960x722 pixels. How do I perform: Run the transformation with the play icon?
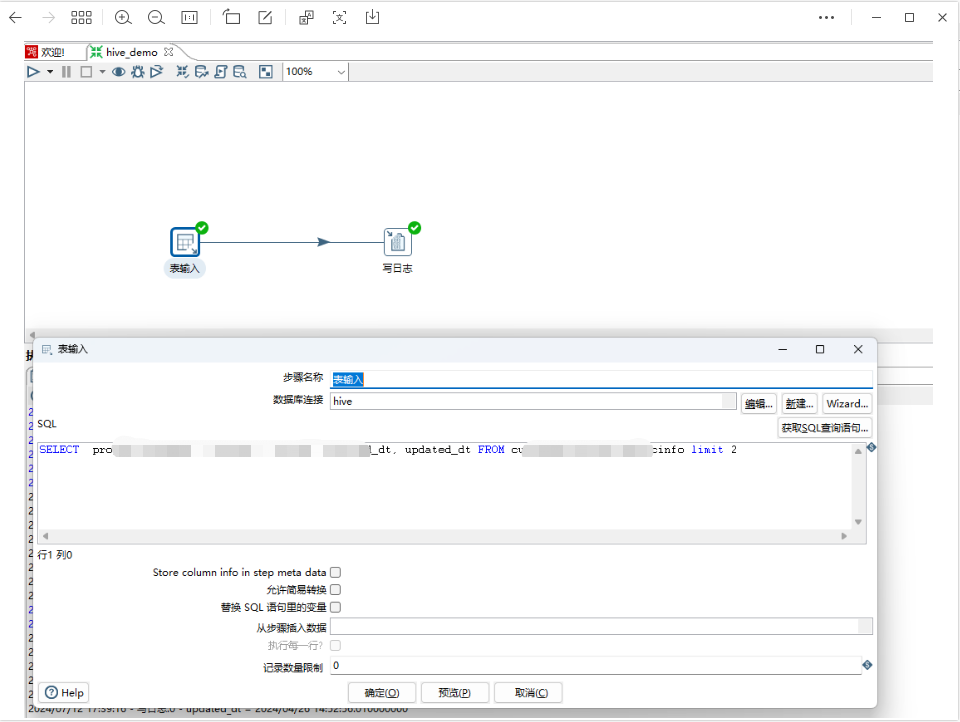click(x=33, y=72)
